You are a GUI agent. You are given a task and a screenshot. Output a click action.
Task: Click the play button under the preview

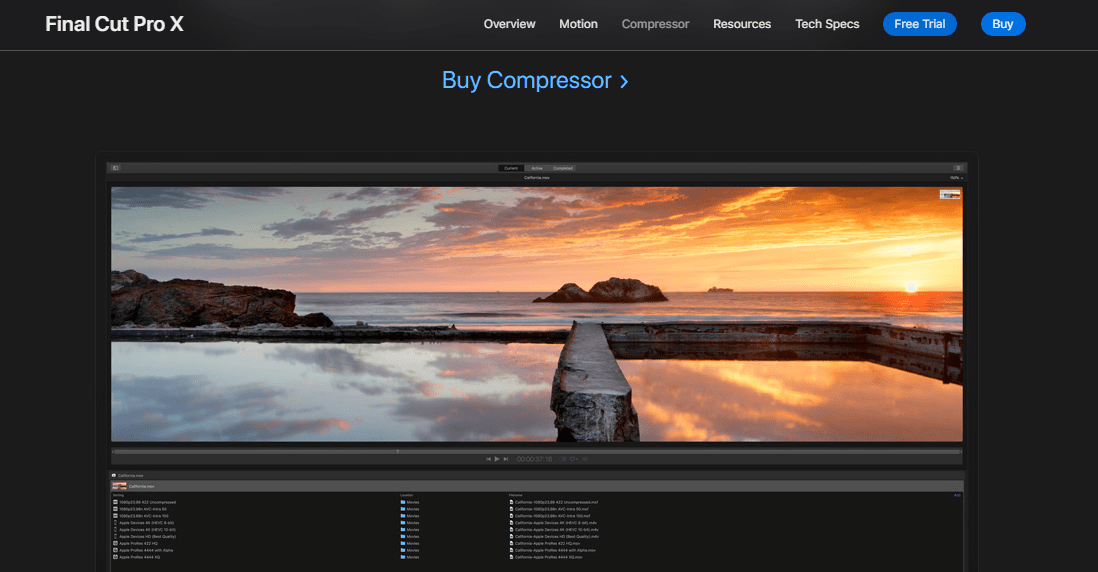pos(496,459)
